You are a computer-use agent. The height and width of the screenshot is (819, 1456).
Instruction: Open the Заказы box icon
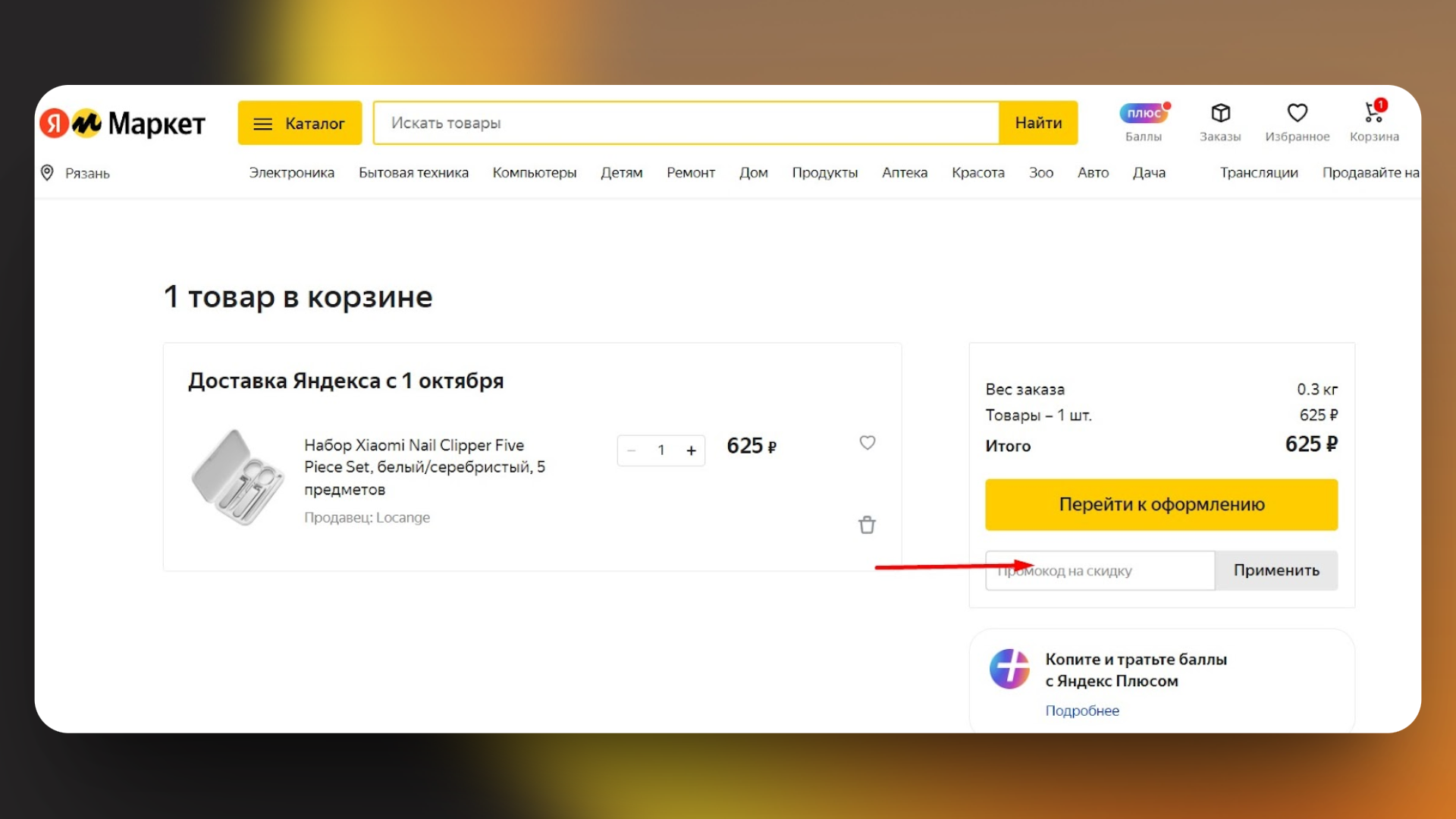(x=1220, y=122)
